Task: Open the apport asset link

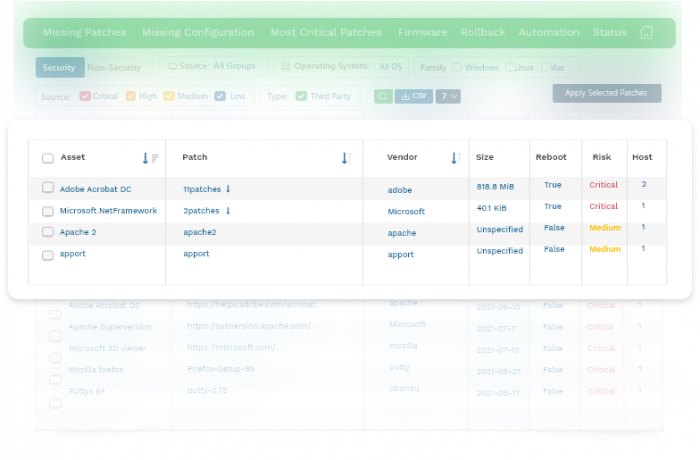Action: coord(73,254)
